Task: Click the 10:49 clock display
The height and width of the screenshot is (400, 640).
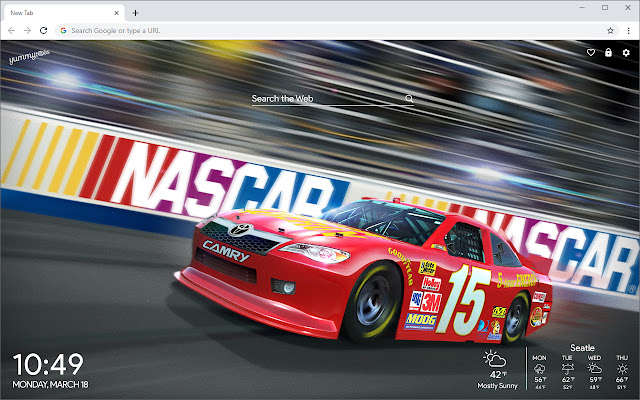Action: 48,364
